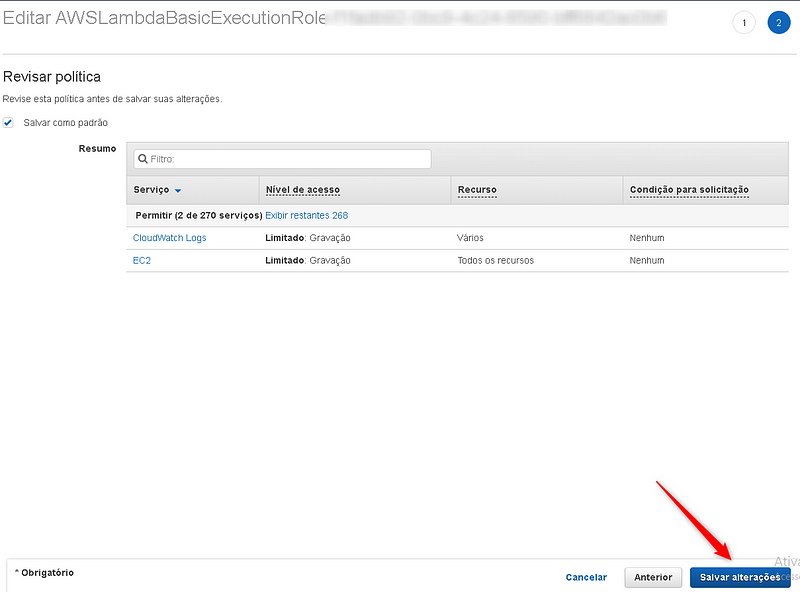
Task: Click the Revisar política heading
Action: point(52,77)
